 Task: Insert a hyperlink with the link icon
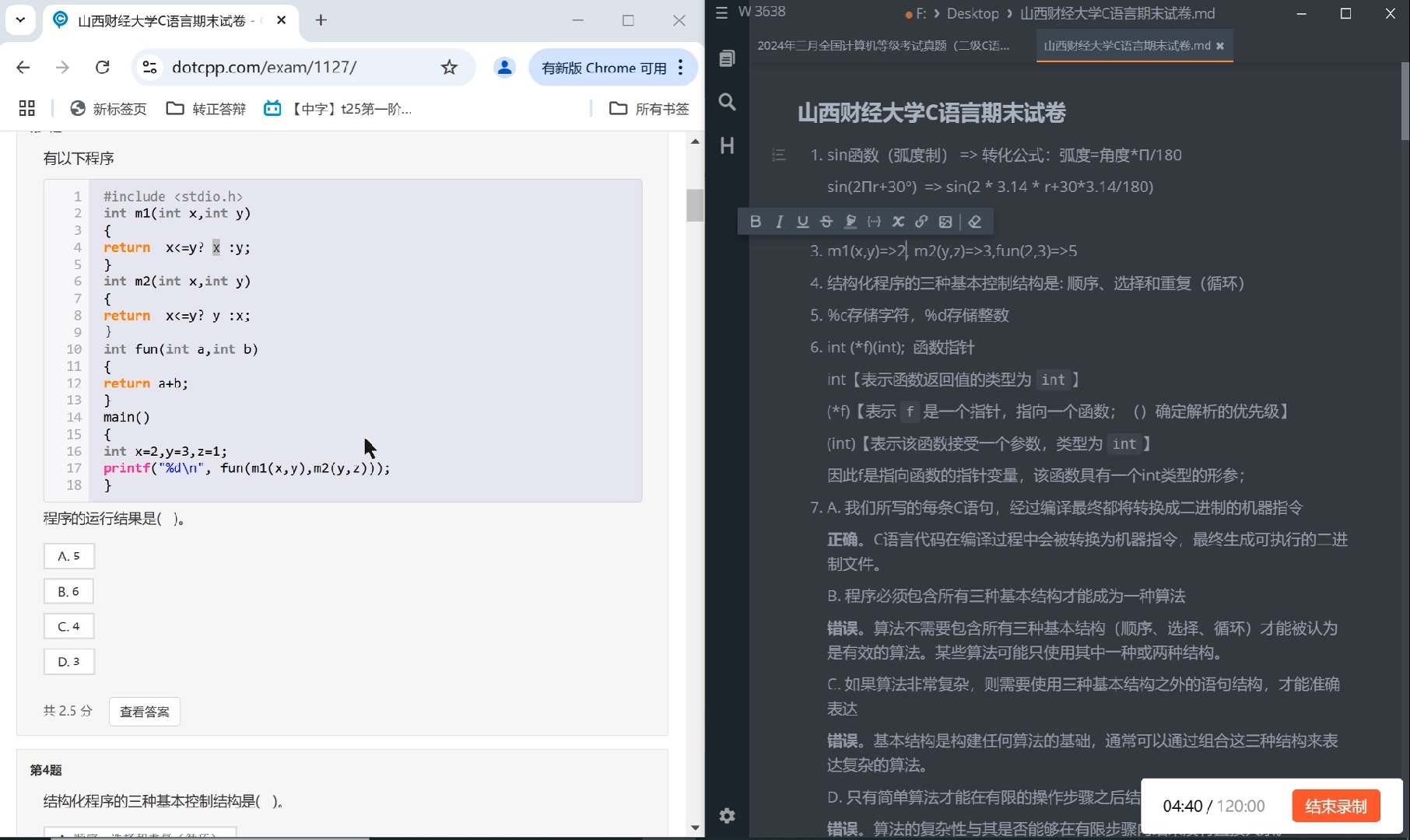click(921, 222)
